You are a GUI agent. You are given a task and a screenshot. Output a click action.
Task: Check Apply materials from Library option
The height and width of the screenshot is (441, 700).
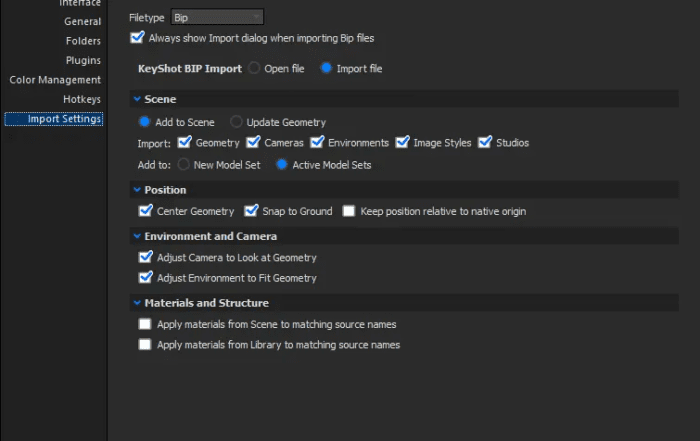[x=145, y=344]
